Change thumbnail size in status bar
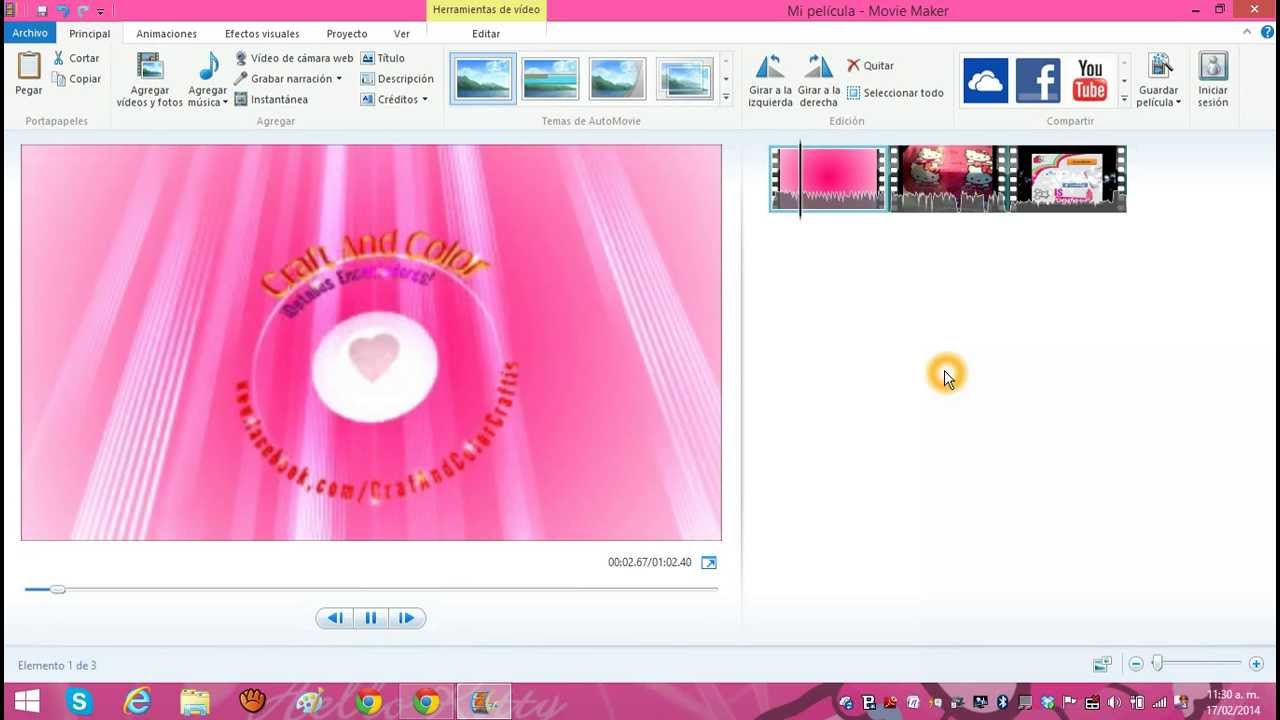 (1102, 664)
